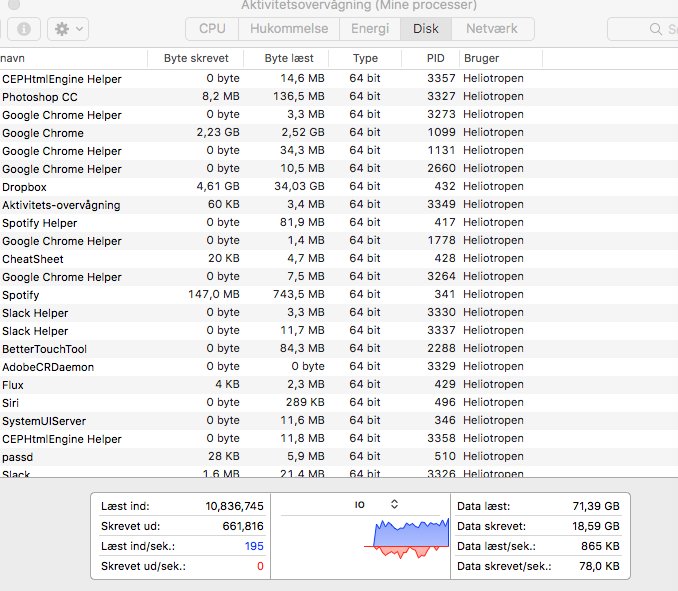Click the 2,23 GB Byte skrevet cell
The image size is (678, 591).
pyautogui.click(x=218, y=132)
